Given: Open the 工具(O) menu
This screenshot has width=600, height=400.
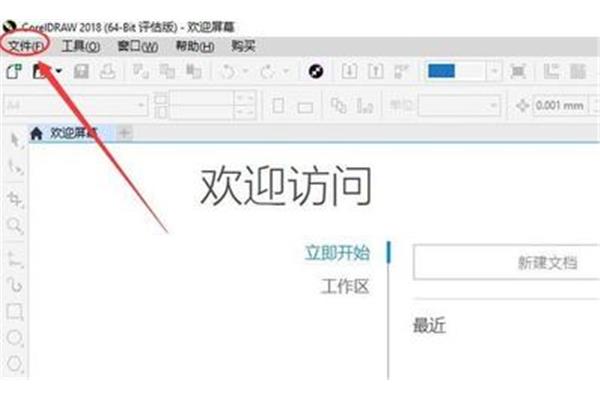Looking at the screenshot, I should click(81, 46).
